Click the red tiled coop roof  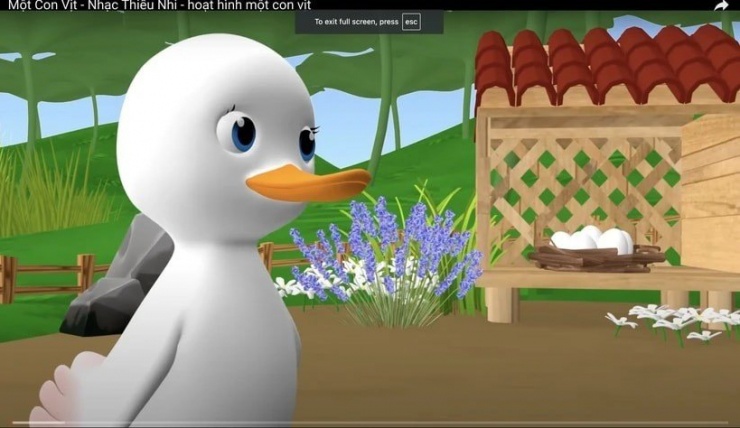(600, 65)
